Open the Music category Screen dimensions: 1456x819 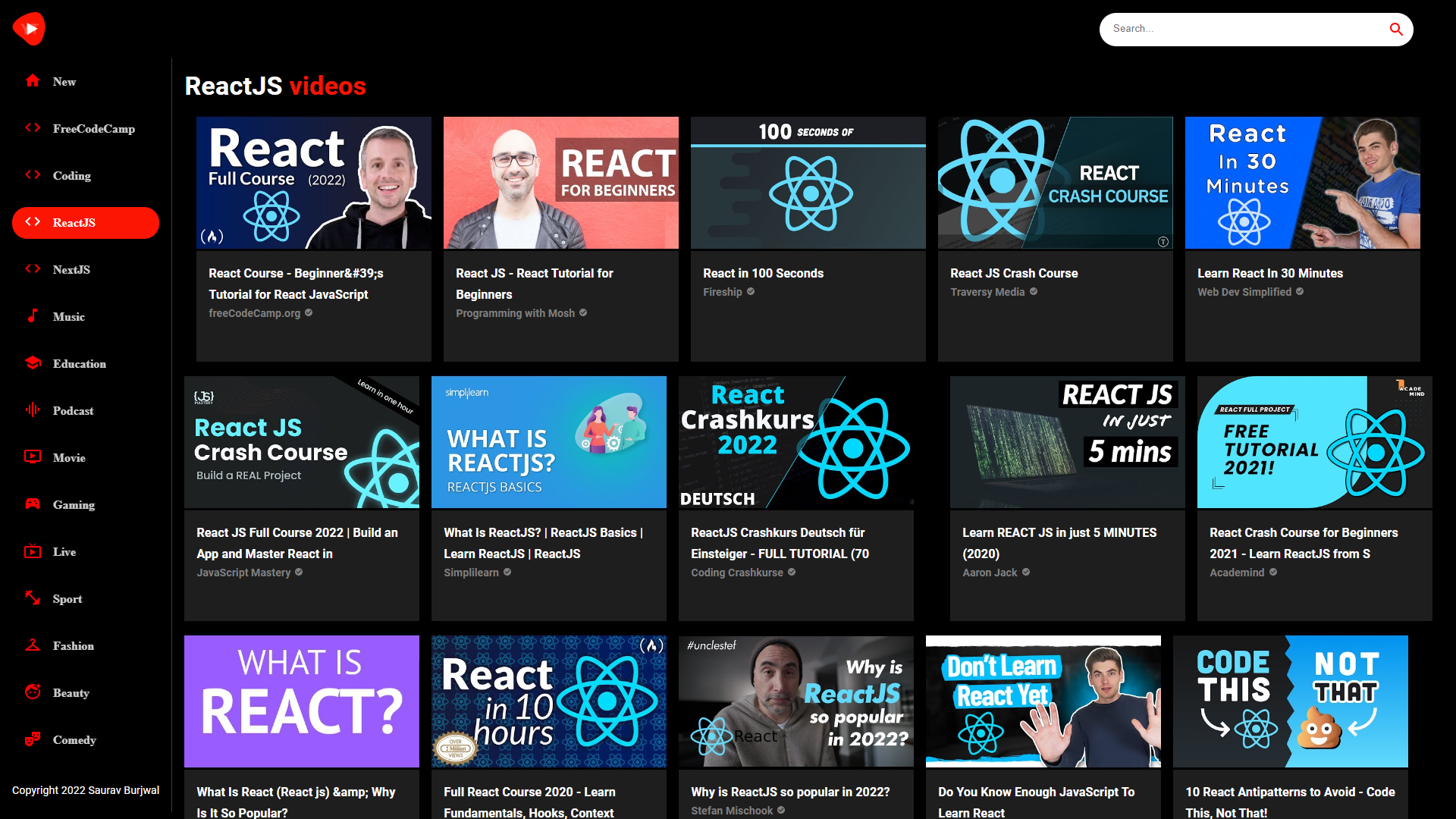coord(86,316)
